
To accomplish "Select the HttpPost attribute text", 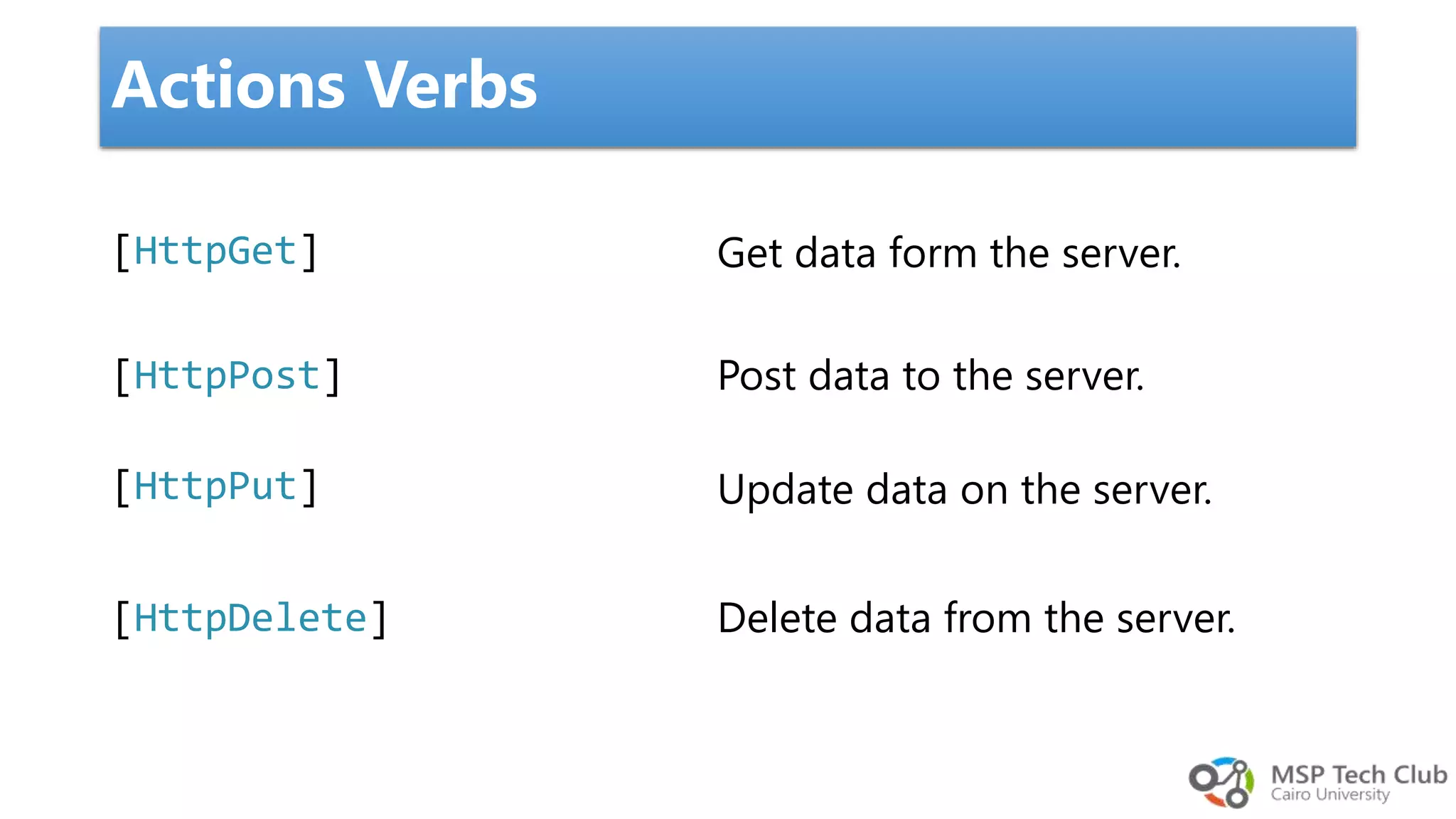I will coord(227,377).
